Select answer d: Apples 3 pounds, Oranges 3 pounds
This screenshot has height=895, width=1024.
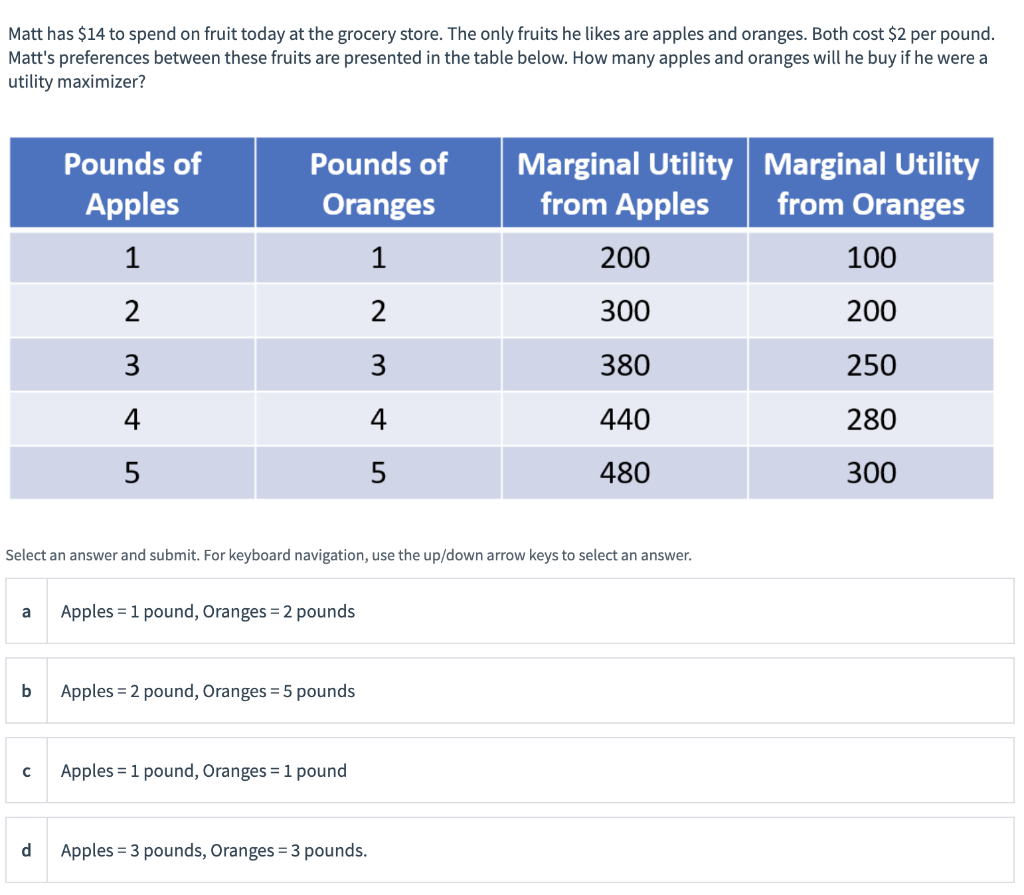tap(510, 850)
